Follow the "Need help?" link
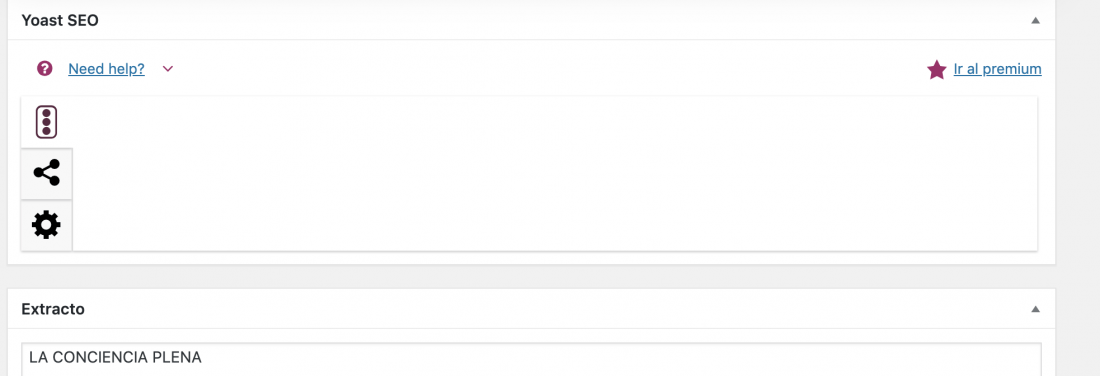The image size is (1100, 376). pyautogui.click(x=107, y=69)
